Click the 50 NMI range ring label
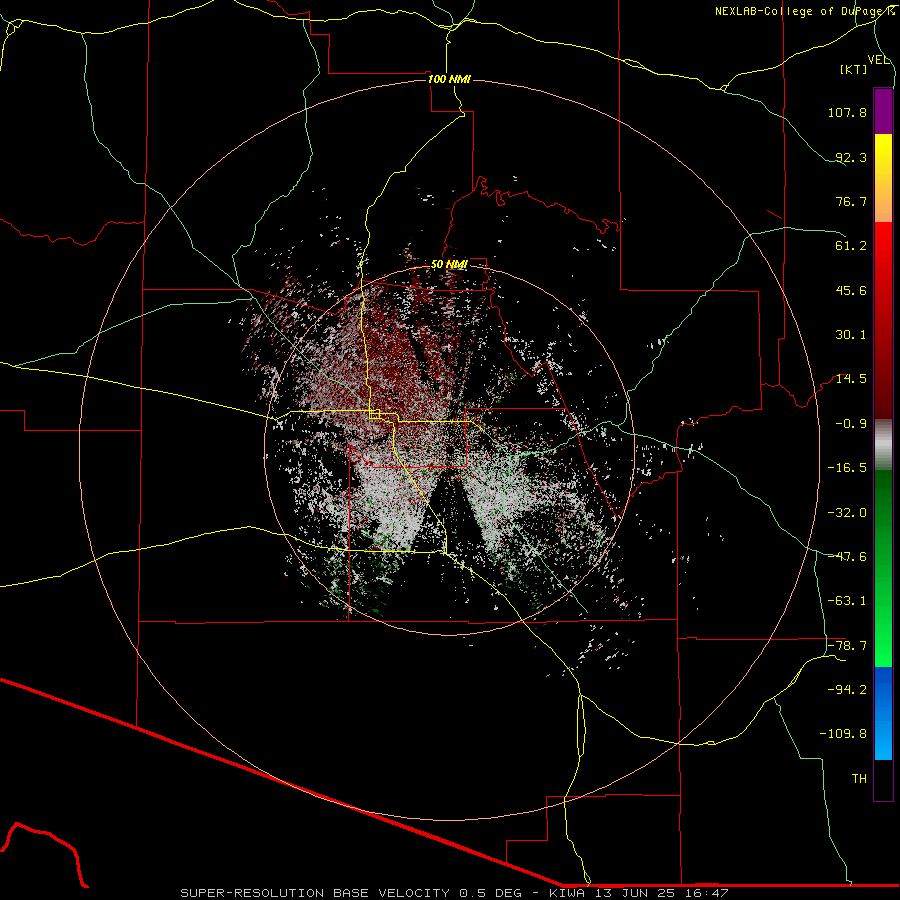The height and width of the screenshot is (900, 900). tap(449, 265)
